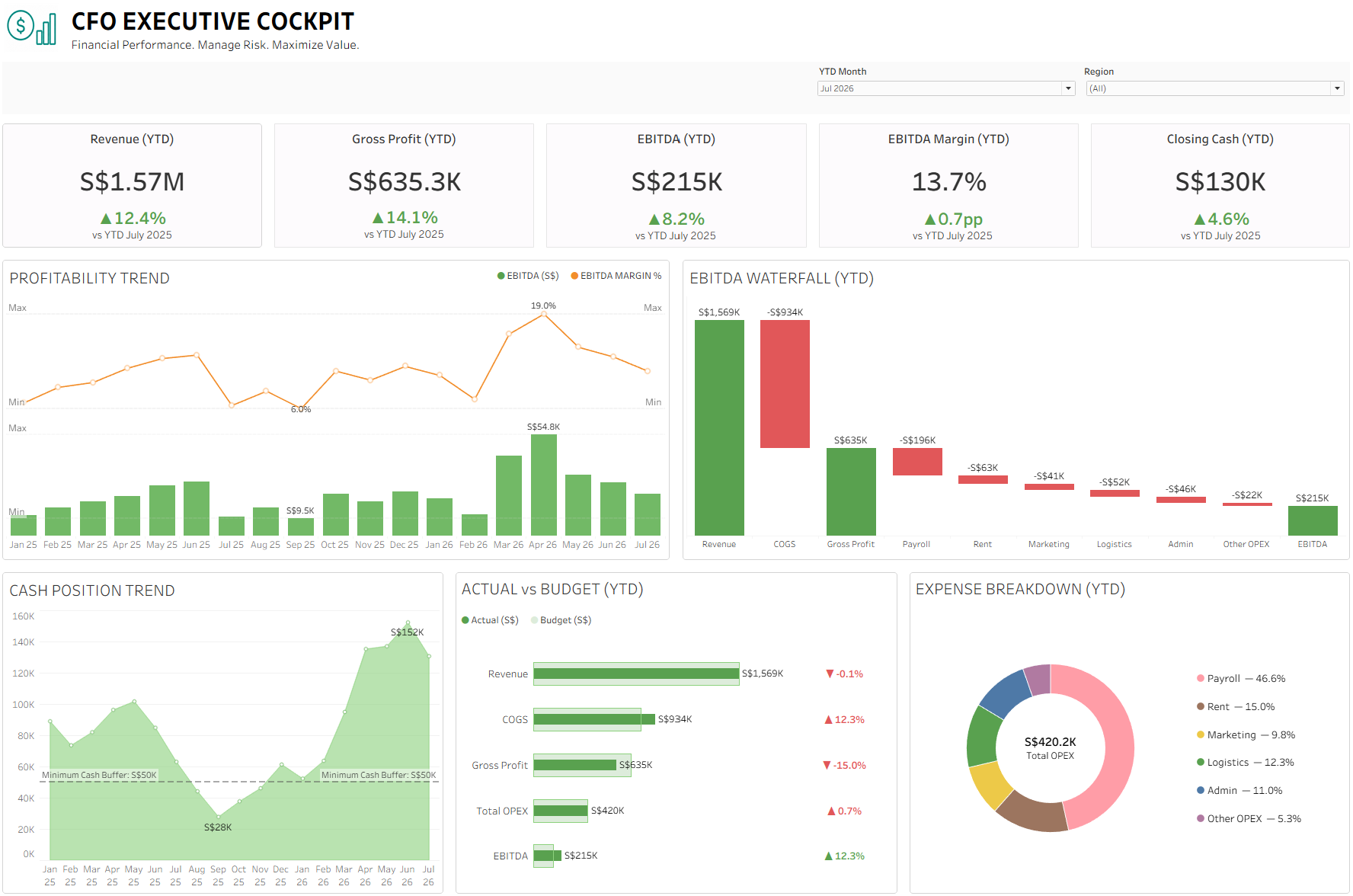Click the Apr 26 EBITDA bar S$54.8K

[543, 485]
